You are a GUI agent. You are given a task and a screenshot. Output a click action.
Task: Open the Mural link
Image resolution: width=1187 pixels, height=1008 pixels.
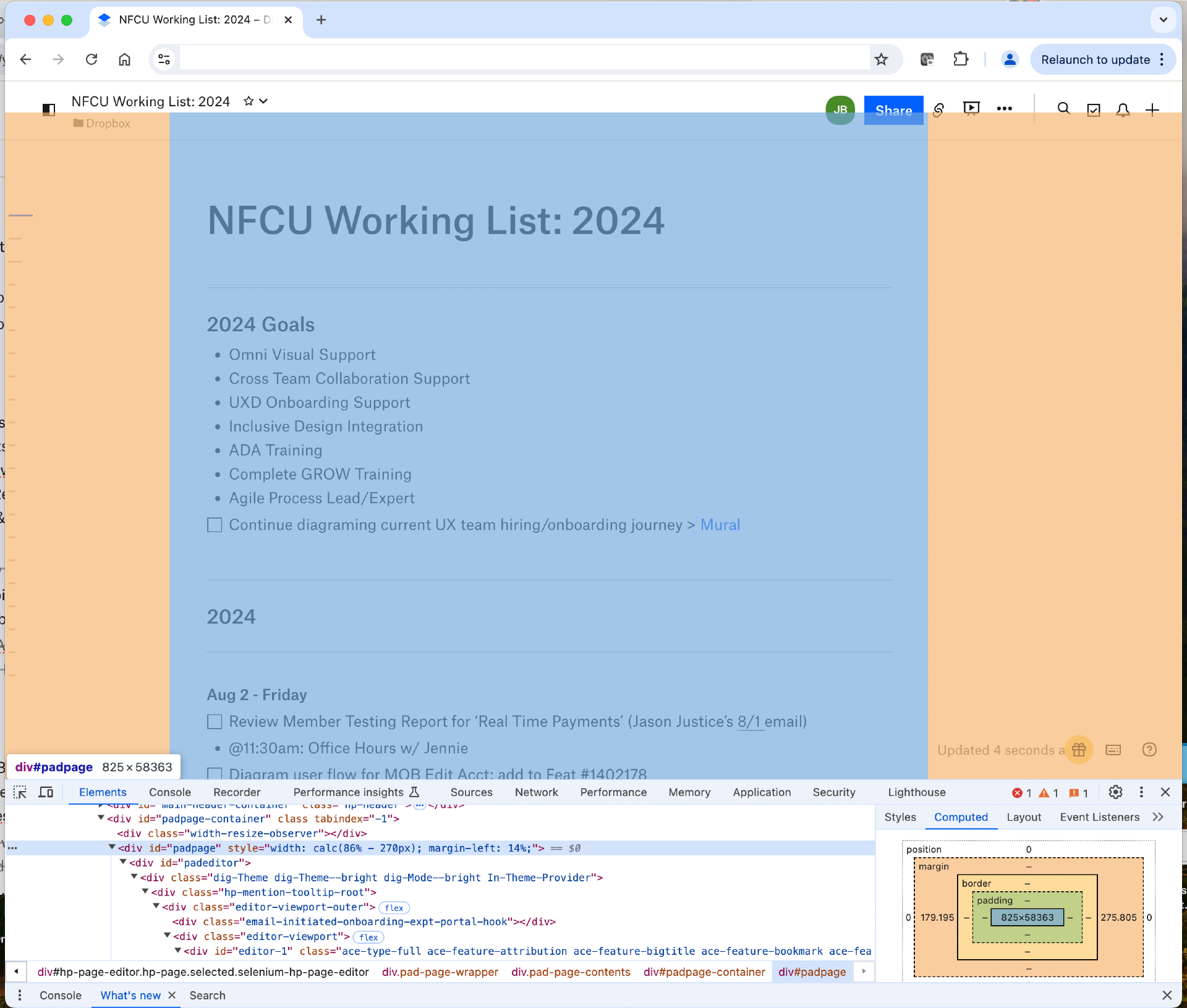tap(720, 525)
